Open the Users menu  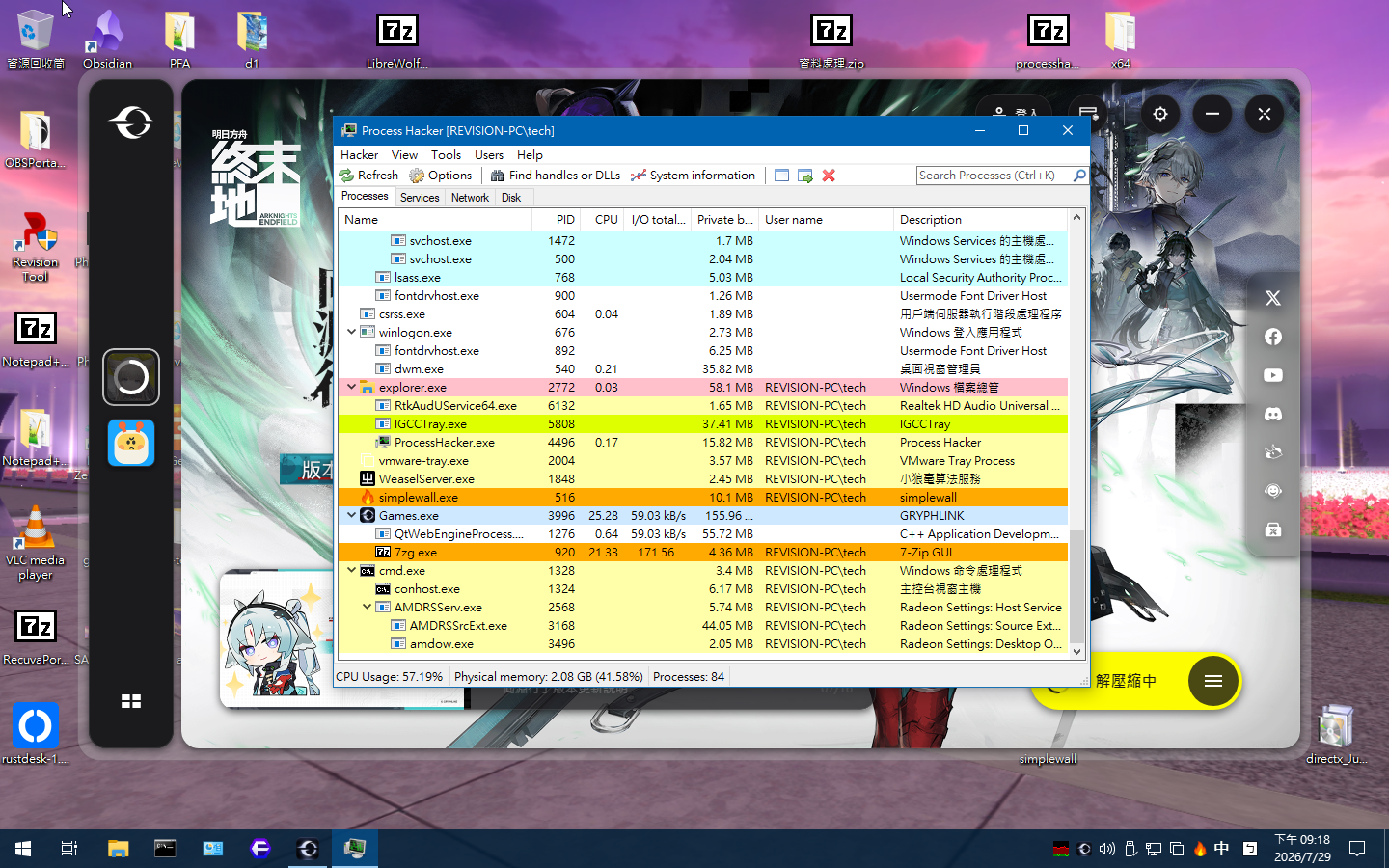point(489,155)
